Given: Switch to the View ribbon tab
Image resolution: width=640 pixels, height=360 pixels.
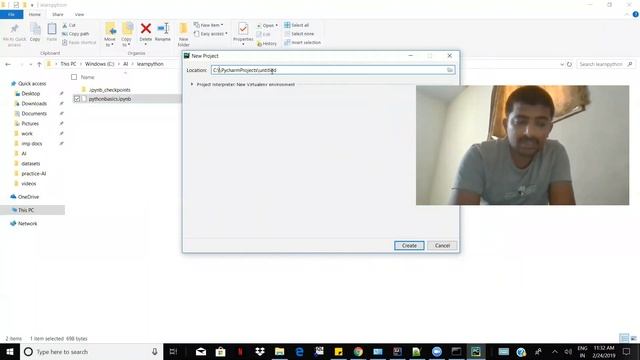Looking at the screenshot, I should click(79, 14).
